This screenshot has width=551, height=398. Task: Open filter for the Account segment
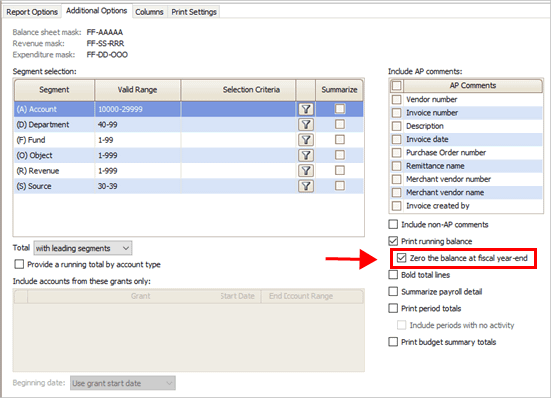coord(306,109)
